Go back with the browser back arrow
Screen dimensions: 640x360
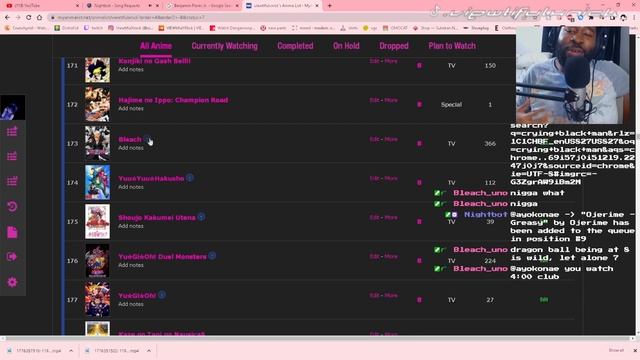tap(7, 18)
